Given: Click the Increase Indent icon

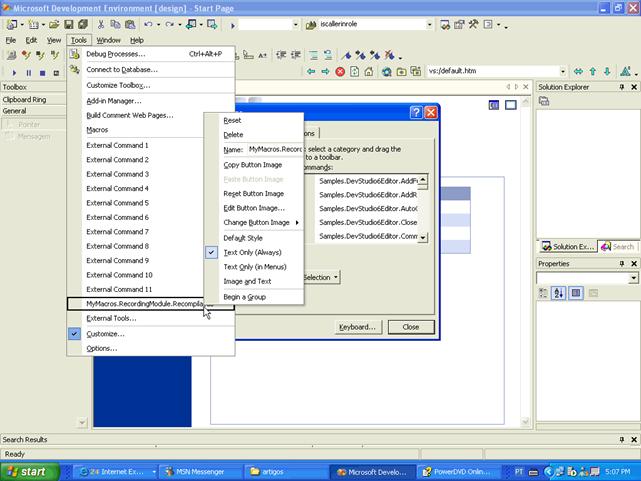Looking at the screenshot, I should [296, 55].
